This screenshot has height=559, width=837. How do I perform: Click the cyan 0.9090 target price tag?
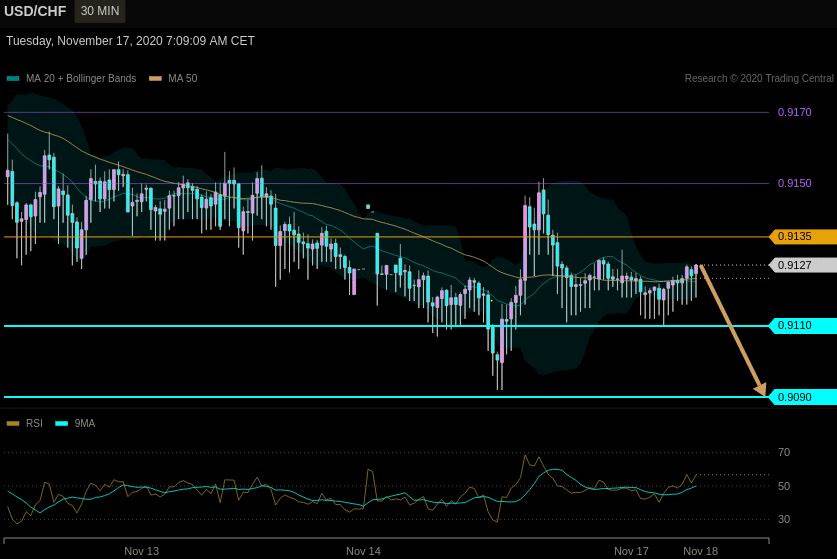[803, 397]
